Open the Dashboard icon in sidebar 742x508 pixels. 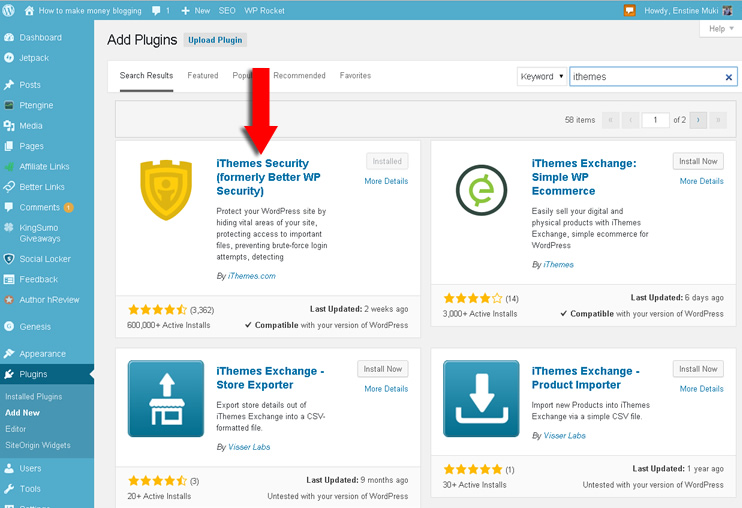click(9, 37)
